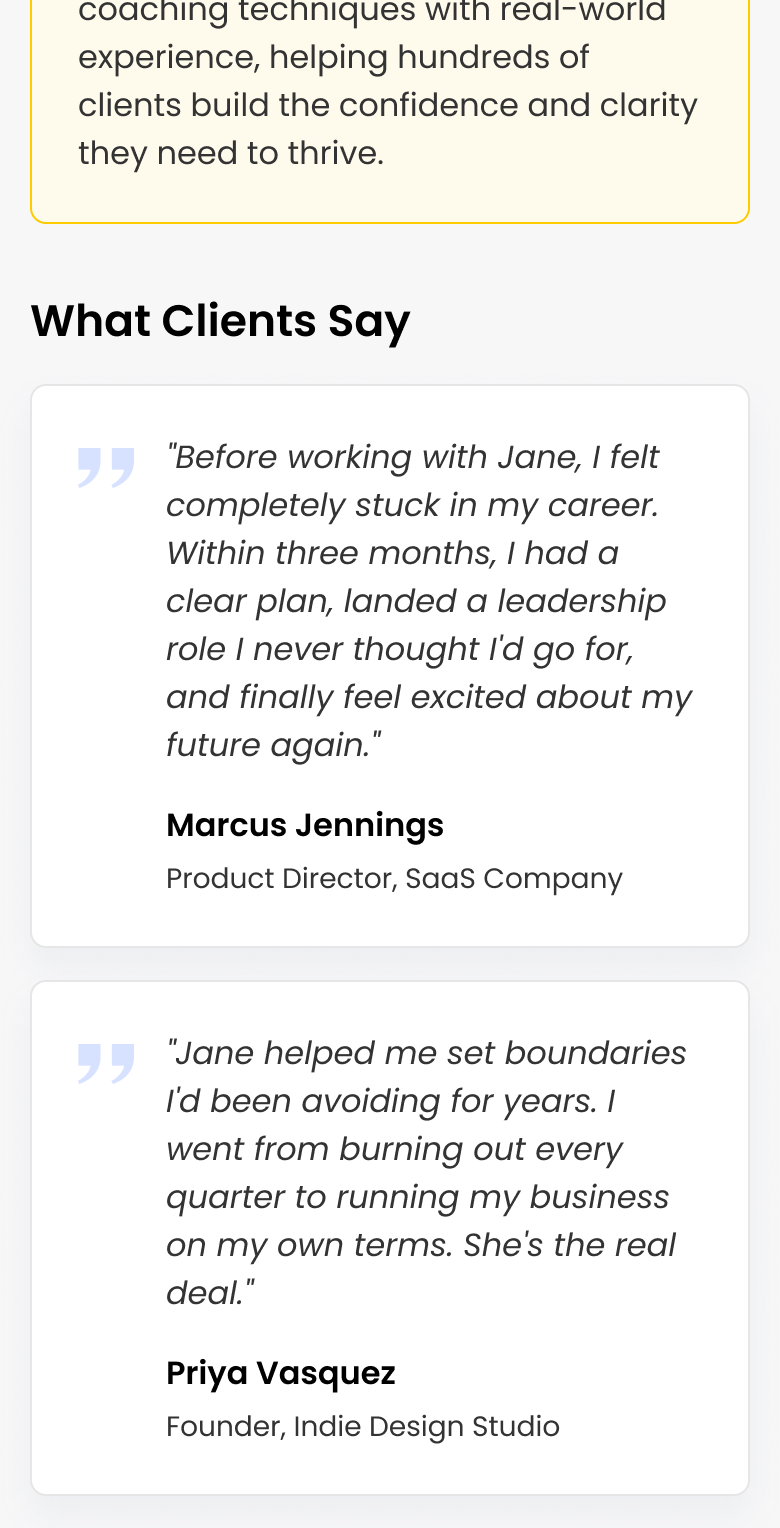Tap the line "clients build the confidence and clarity"
780x1528 pixels.
click(x=388, y=105)
